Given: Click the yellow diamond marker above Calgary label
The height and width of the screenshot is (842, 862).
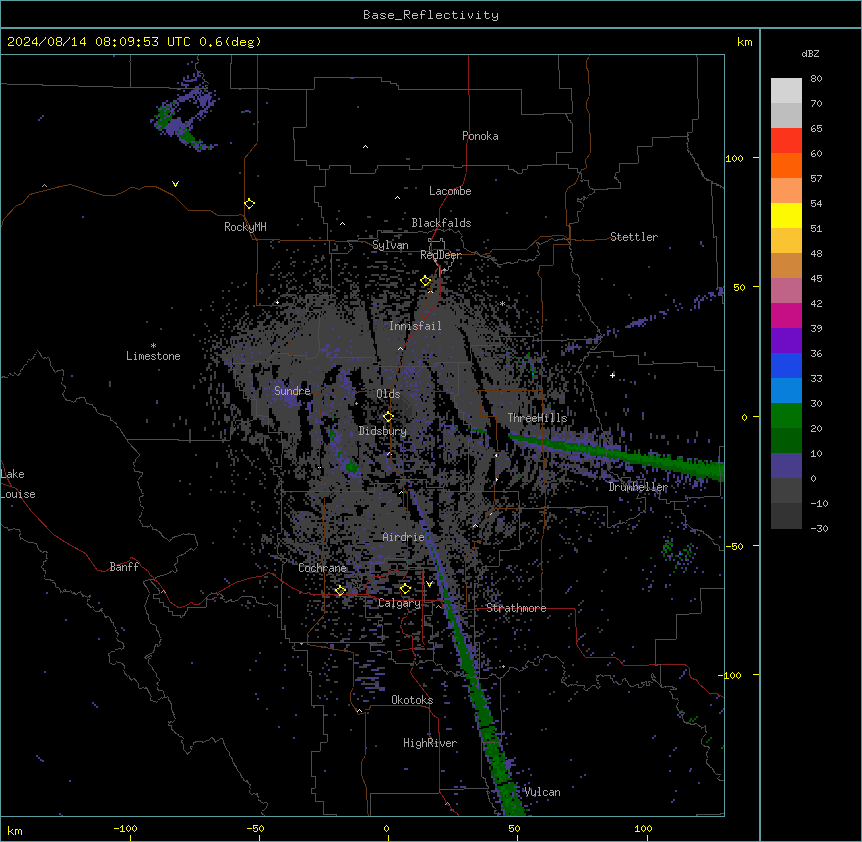Looking at the screenshot, I should click(x=405, y=589).
